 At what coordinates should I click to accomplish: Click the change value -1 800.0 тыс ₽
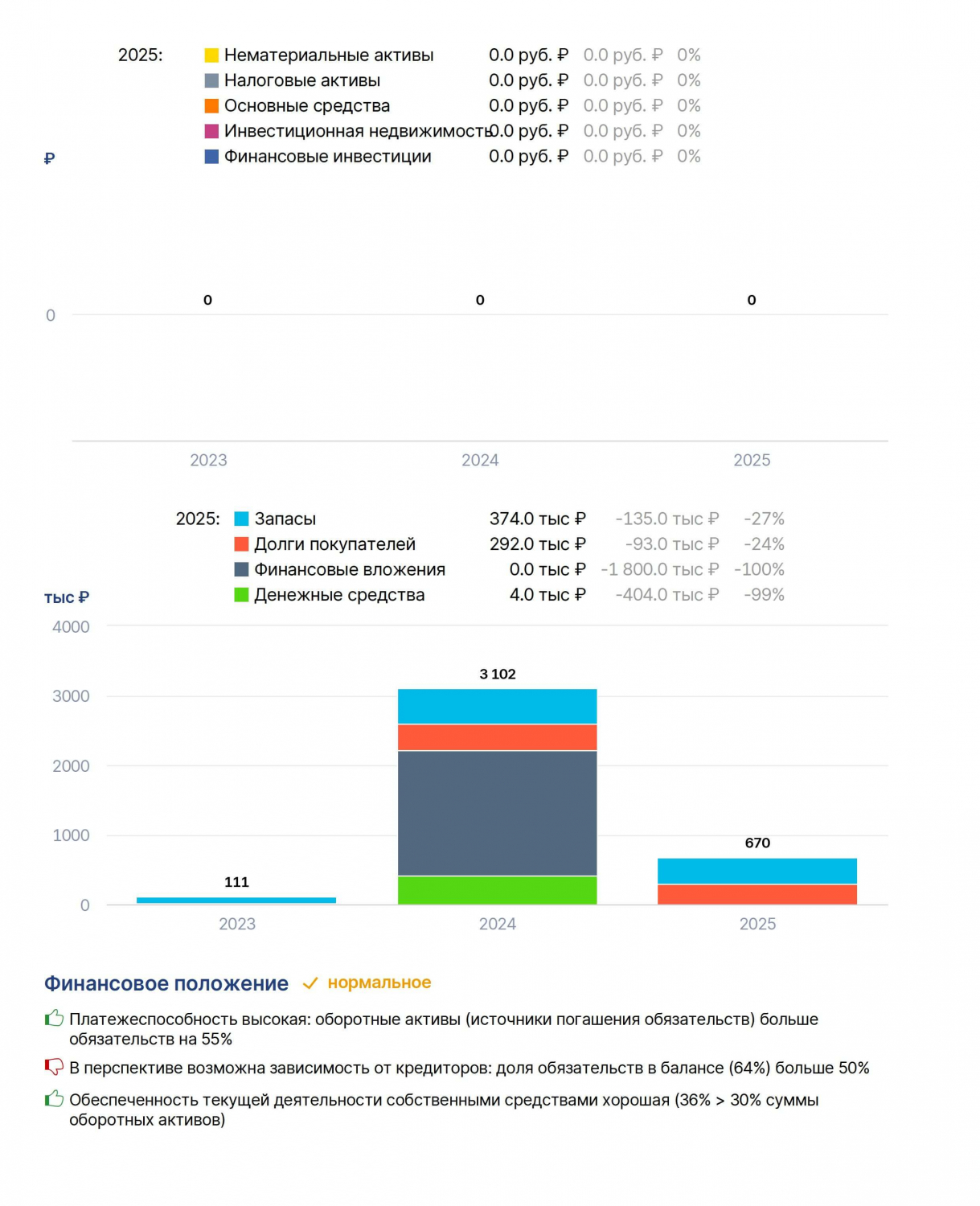click(x=660, y=570)
